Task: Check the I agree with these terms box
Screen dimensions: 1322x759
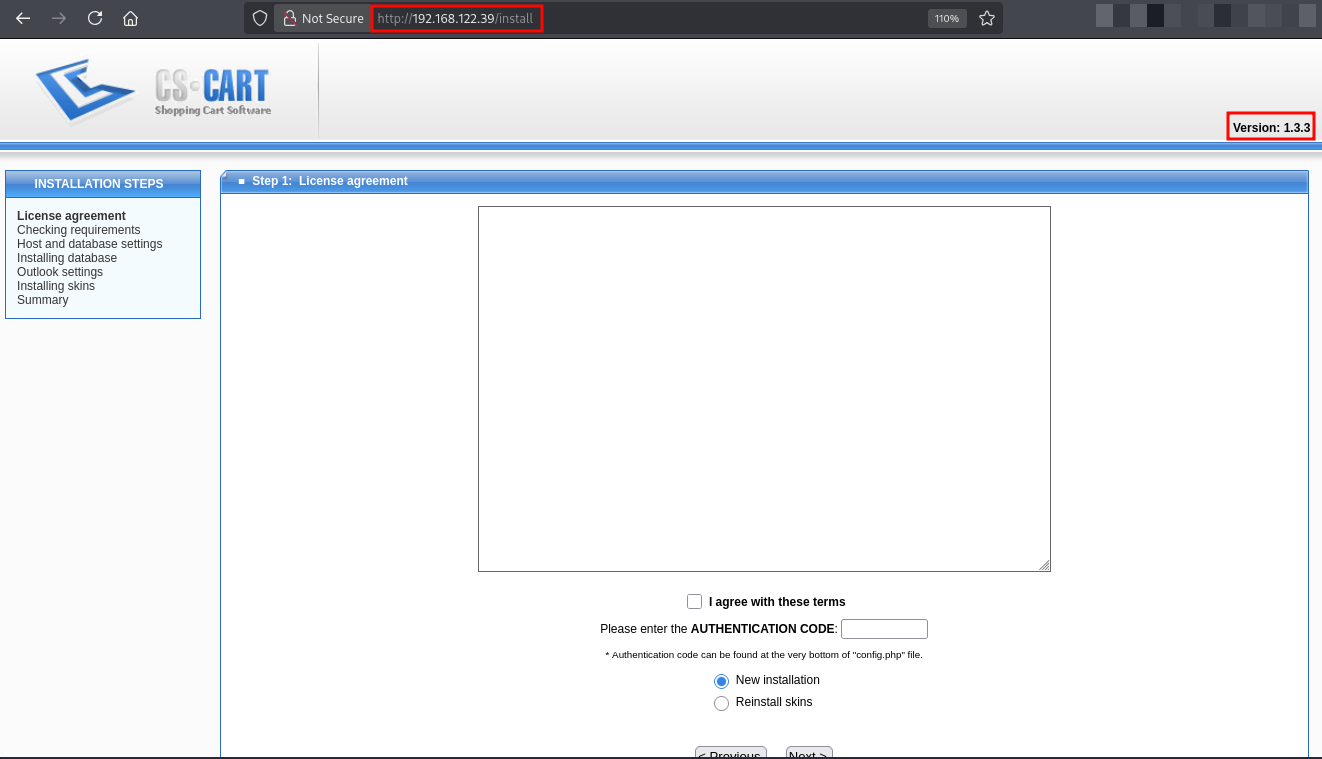Action: [x=694, y=601]
